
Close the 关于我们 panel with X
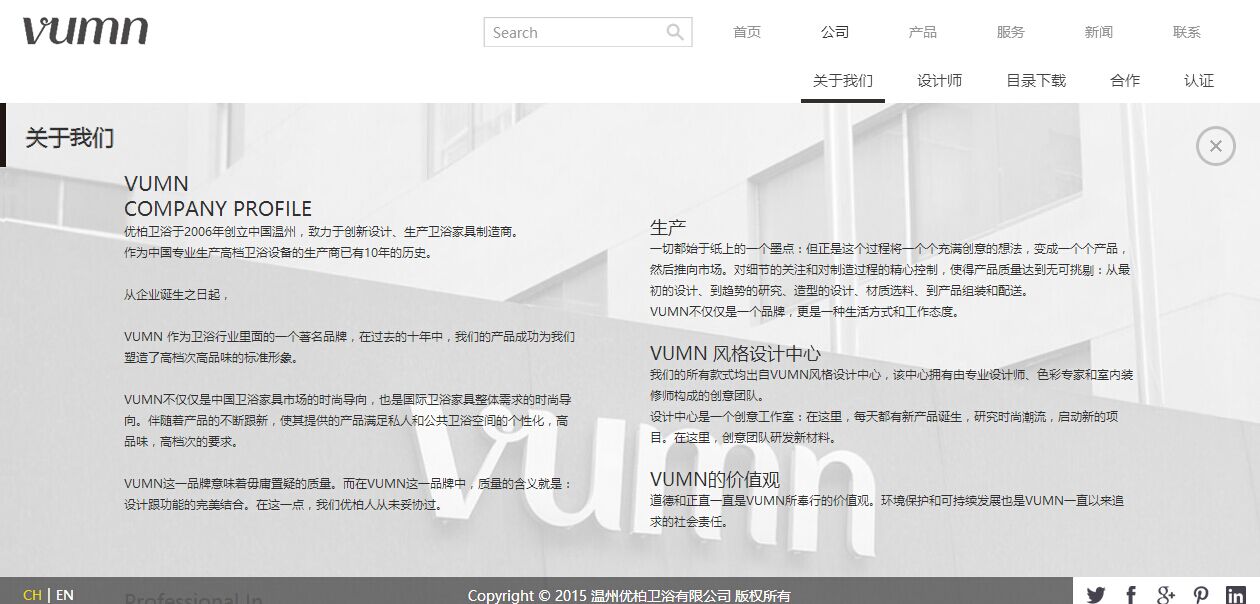point(1216,146)
